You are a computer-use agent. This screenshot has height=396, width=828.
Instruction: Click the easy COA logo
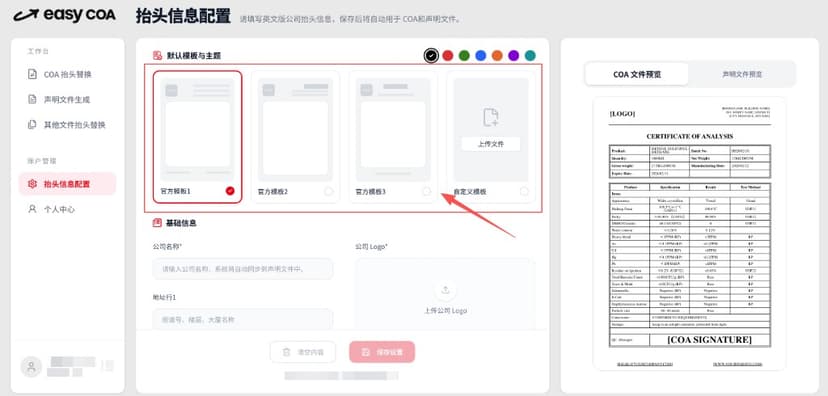(x=64, y=15)
